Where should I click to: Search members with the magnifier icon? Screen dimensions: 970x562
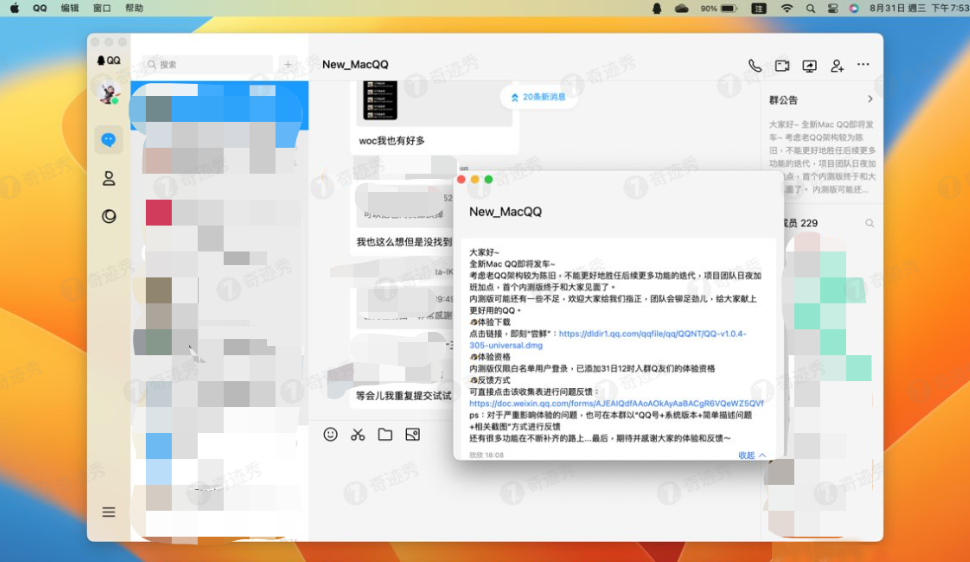[x=869, y=223]
